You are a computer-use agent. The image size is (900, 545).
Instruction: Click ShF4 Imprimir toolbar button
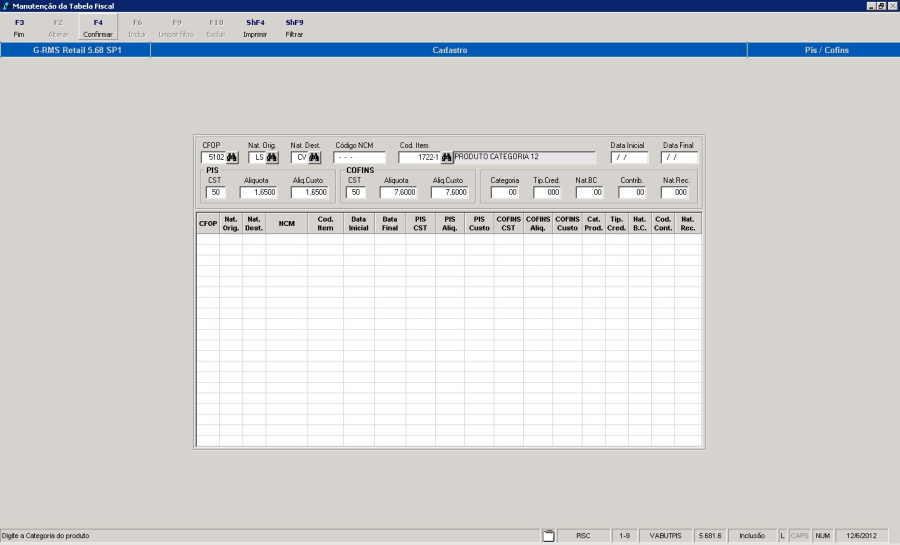255,28
